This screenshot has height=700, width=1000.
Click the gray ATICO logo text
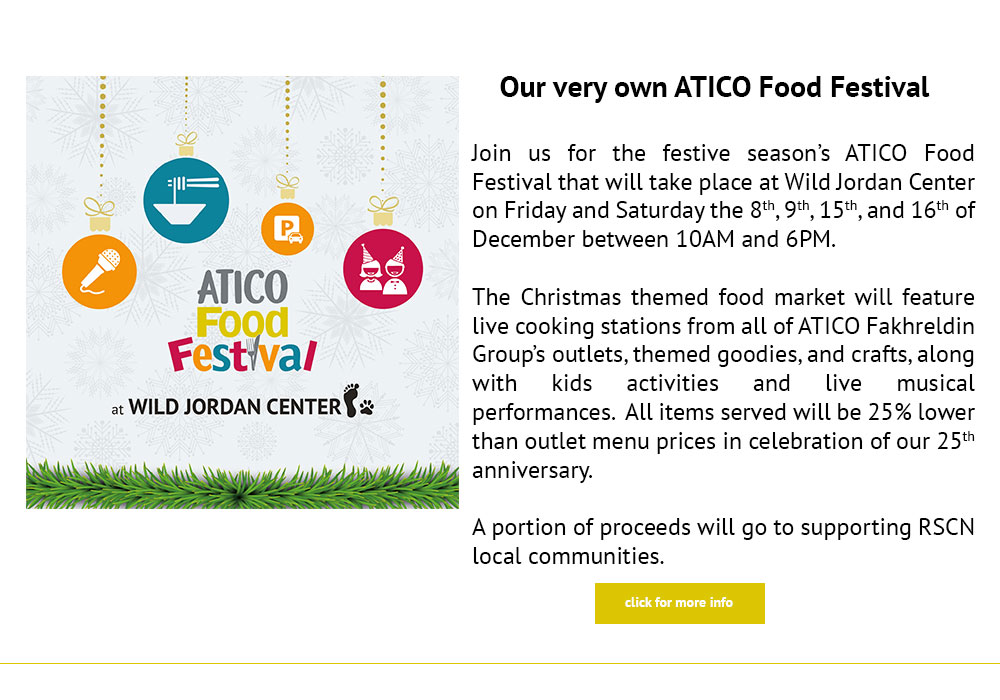(x=242, y=288)
